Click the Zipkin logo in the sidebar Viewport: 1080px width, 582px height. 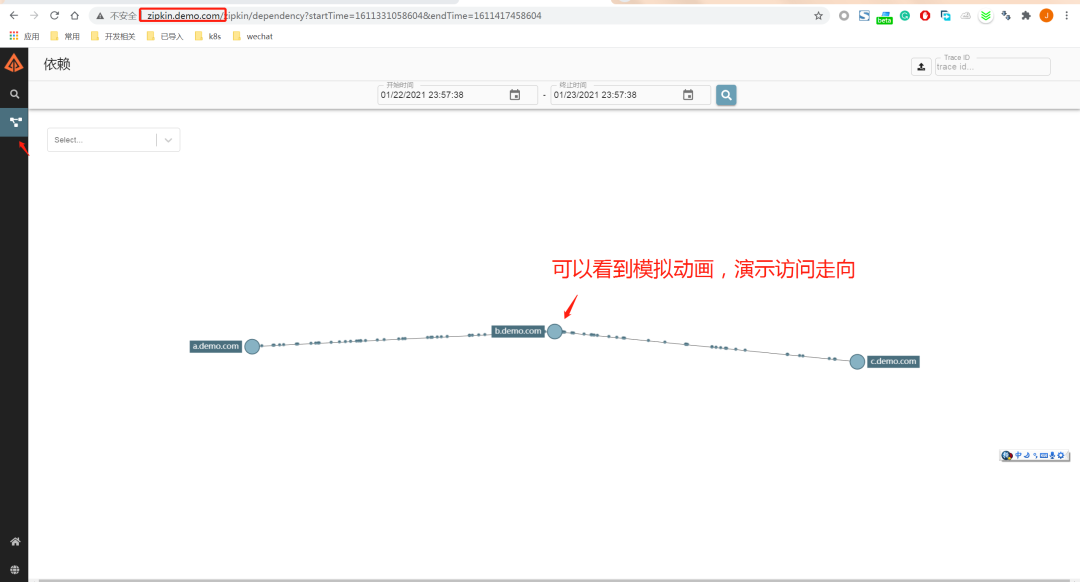click(14, 61)
